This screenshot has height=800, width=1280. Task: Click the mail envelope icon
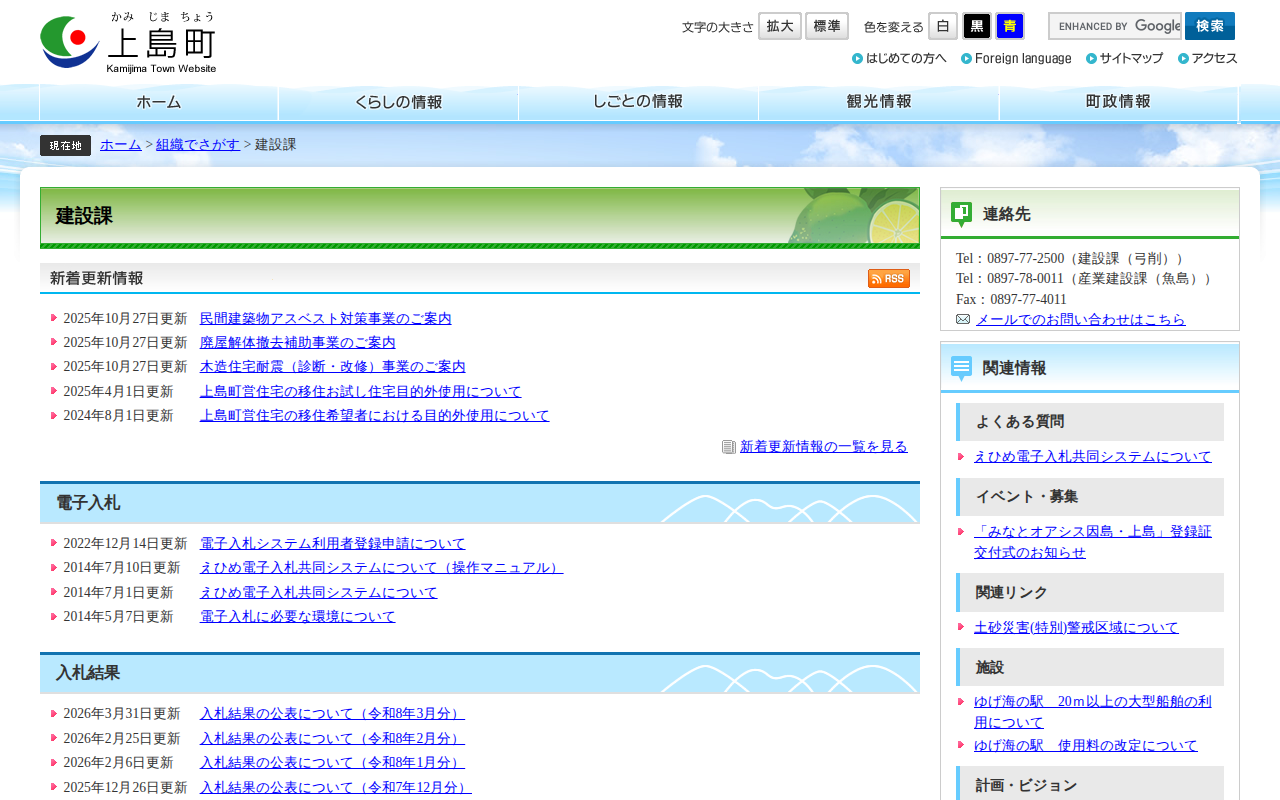click(963, 320)
